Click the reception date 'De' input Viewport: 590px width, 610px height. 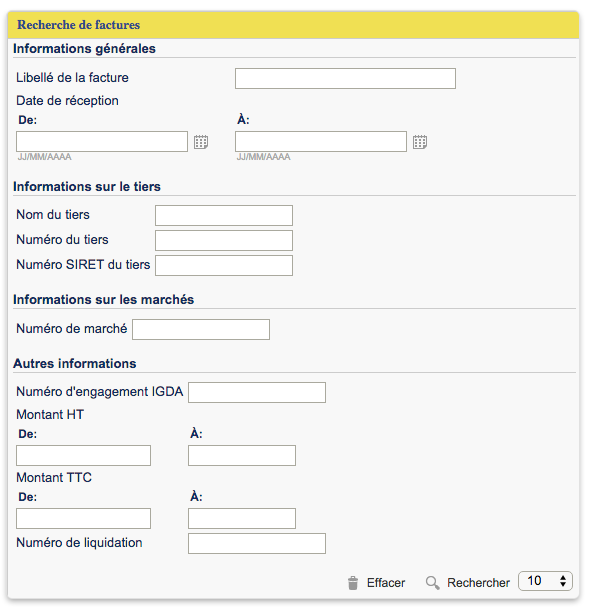pos(102,142)
